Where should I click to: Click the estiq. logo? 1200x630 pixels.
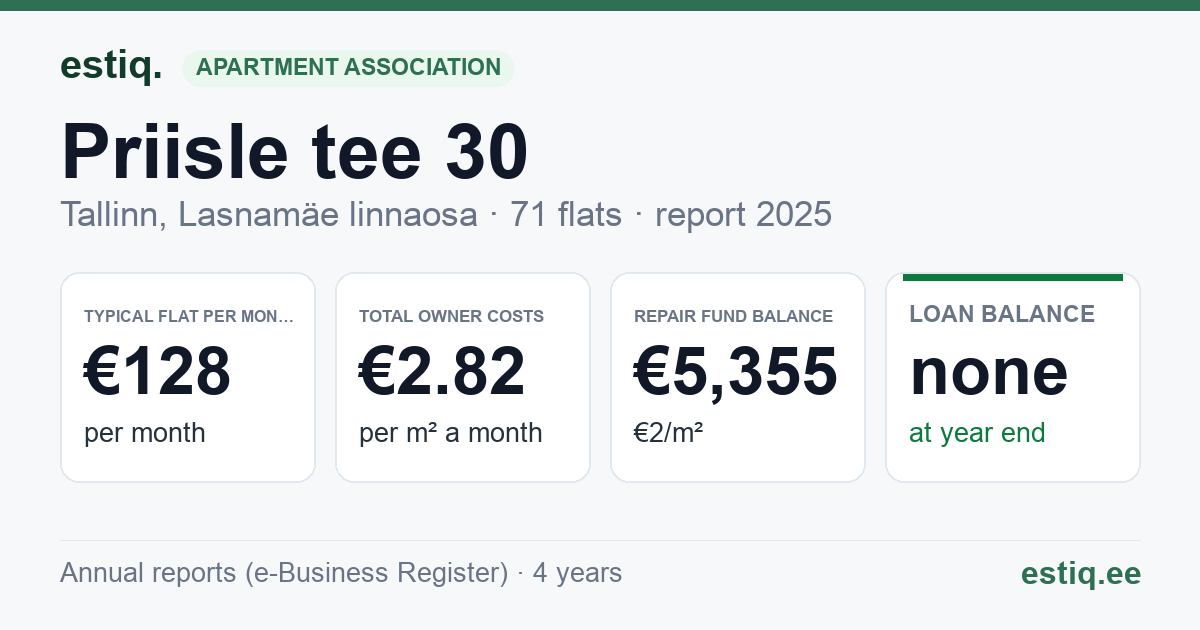111,66
